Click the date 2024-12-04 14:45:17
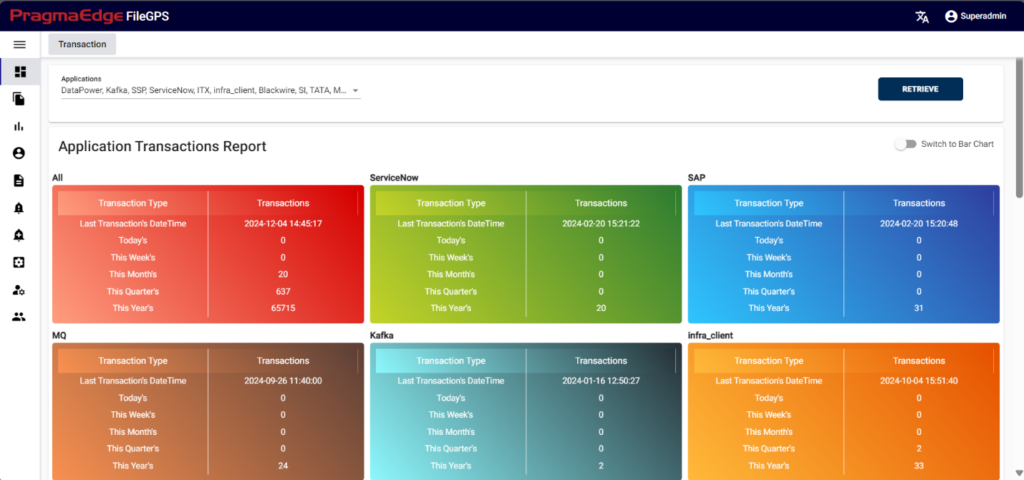This screenshot has width=1024, height=480. coord(283,223)
